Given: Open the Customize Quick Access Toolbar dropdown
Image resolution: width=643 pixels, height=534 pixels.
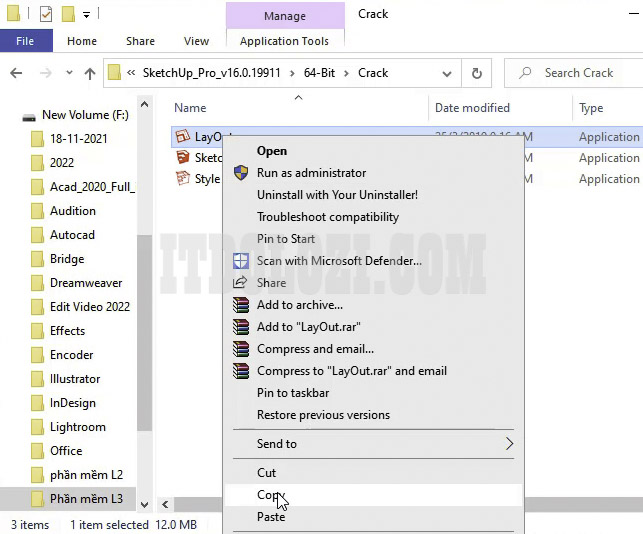Looking at the screenshot, I should coord(87,15).
